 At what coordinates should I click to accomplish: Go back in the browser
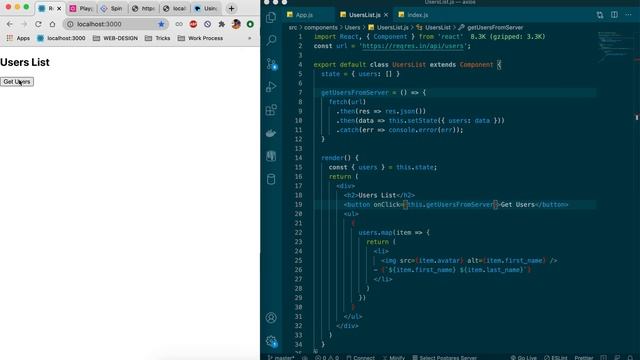tap(10, 24)
